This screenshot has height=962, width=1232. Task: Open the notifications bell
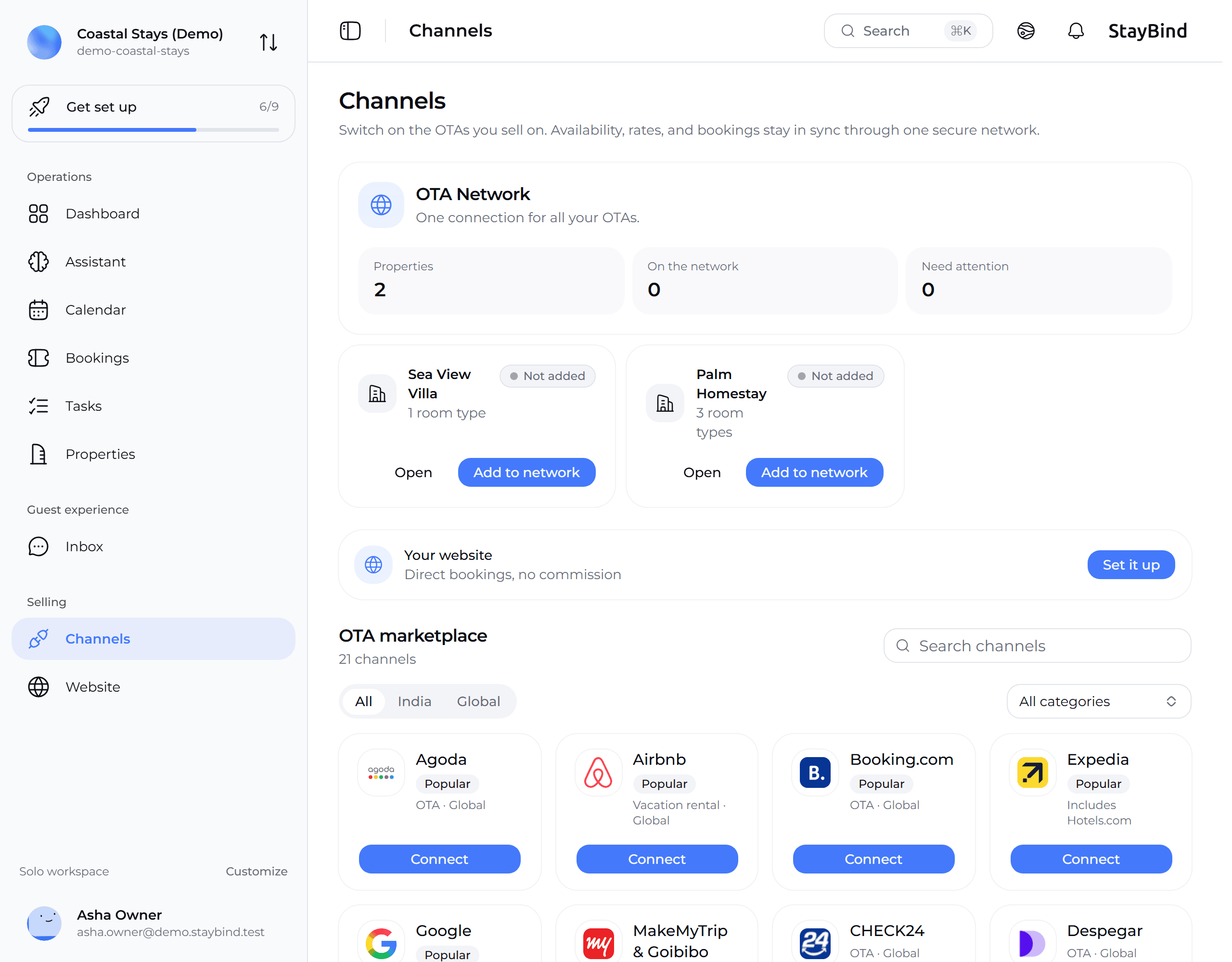pyautogui.click(x=1076, y=30)
